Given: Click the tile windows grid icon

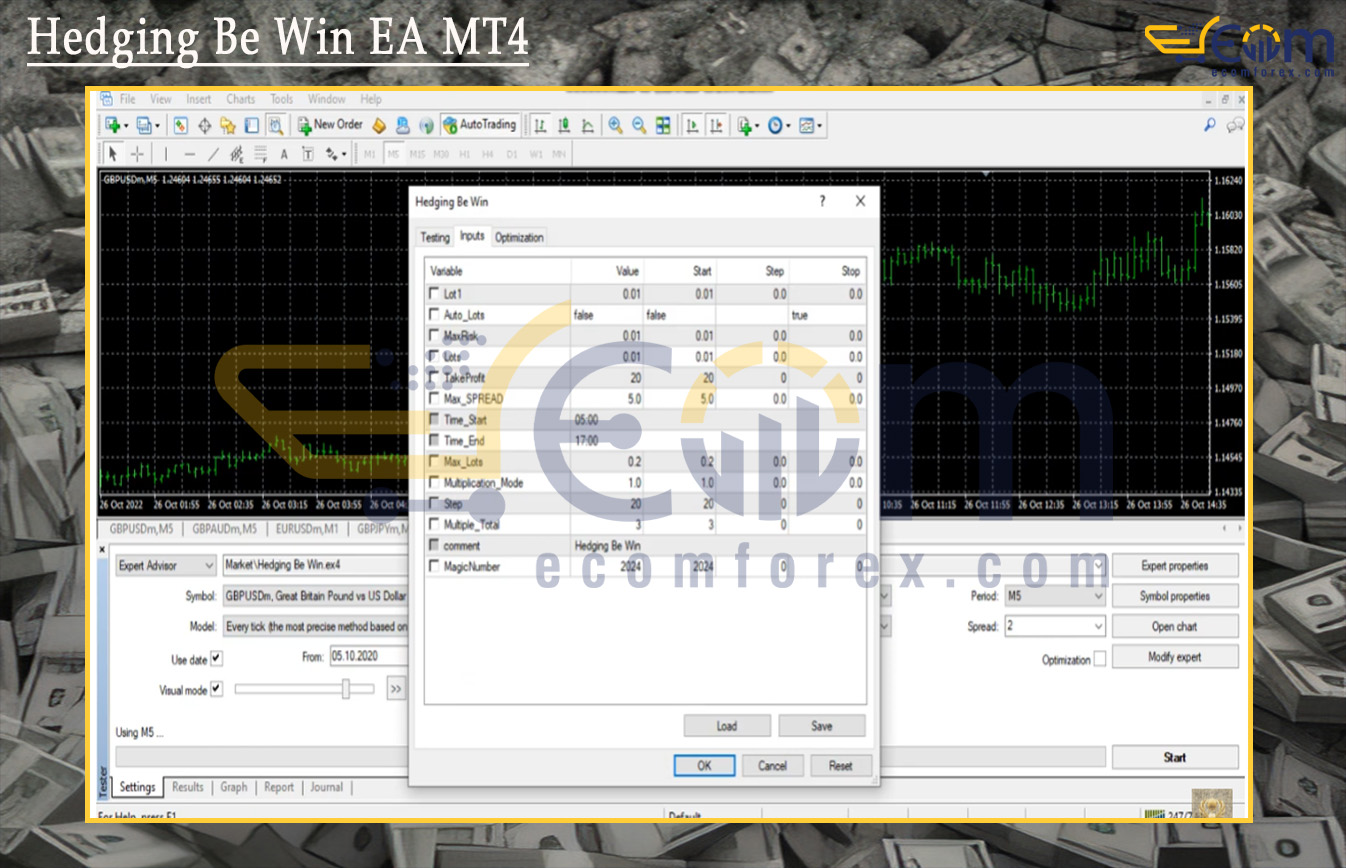Looking at the screenshot, I should [x=663, y=125].
